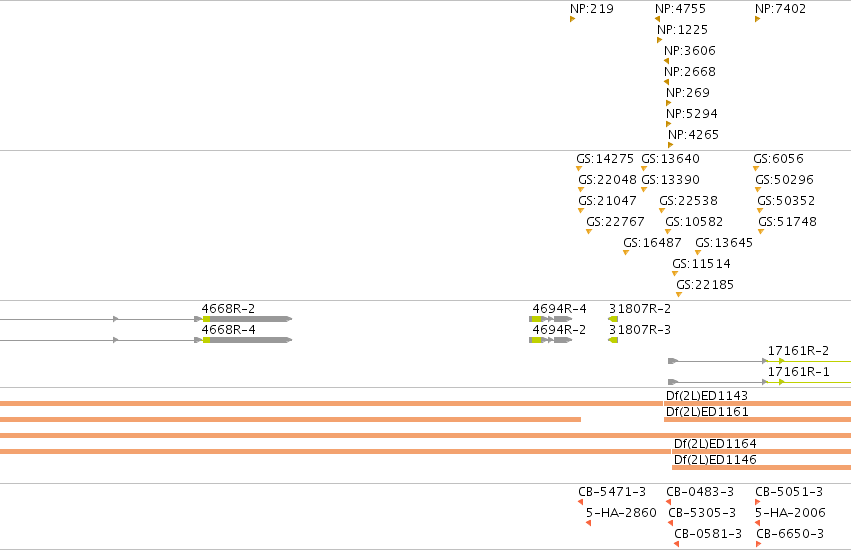Click the red marker under CB-0483-3
The image size is (851, 550).
pyautogui.click(x=669, y=502)
